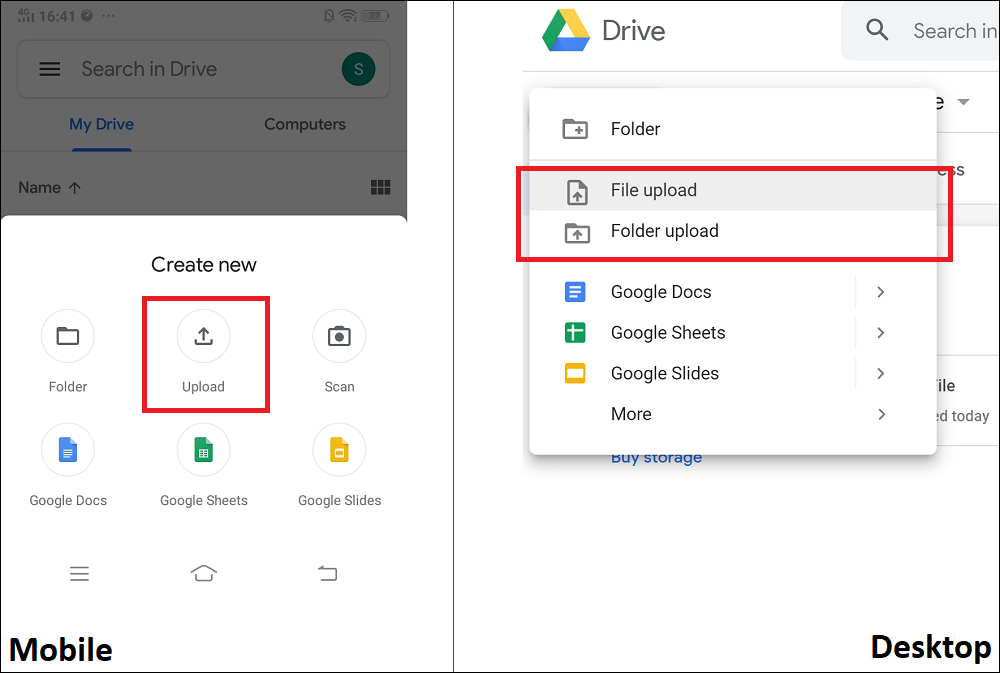The image size is (1000, 673).
Task: Switch to the Computers tab
Action: pyautogui.click(x=305, y=124)
